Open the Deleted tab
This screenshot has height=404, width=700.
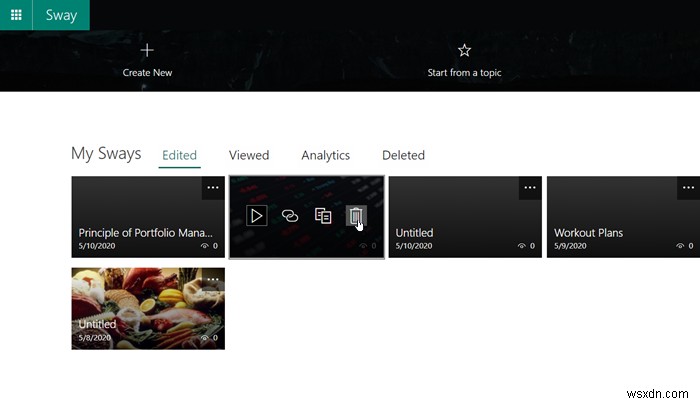coord(403,155)
